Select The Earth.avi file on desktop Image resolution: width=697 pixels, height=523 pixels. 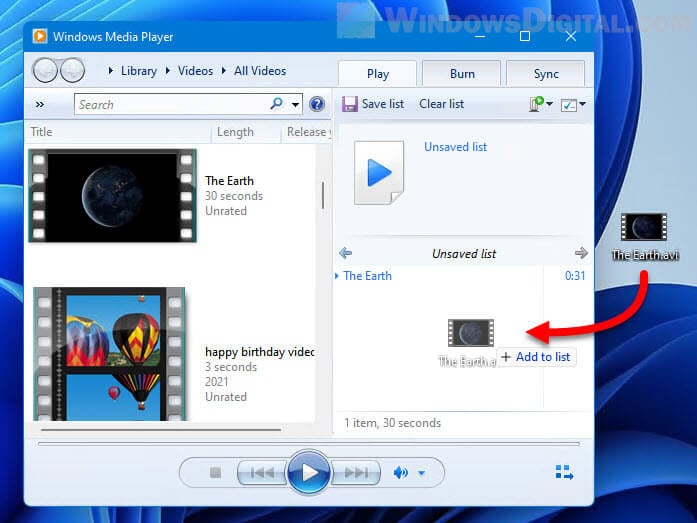[x=645, y=236]
